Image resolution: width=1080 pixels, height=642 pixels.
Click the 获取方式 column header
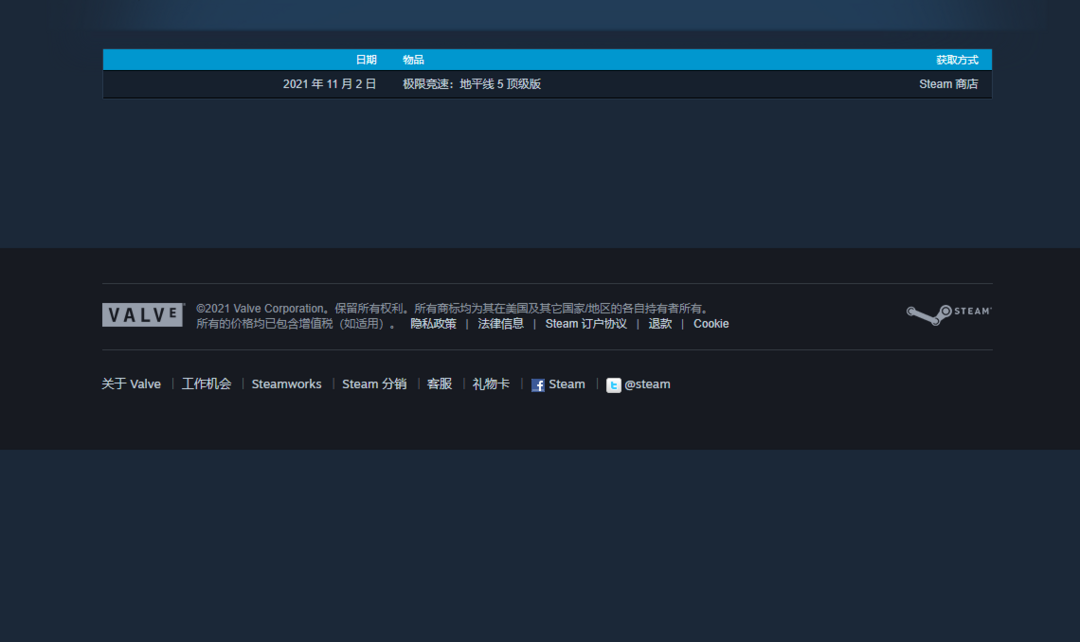(x=956, y=60)
